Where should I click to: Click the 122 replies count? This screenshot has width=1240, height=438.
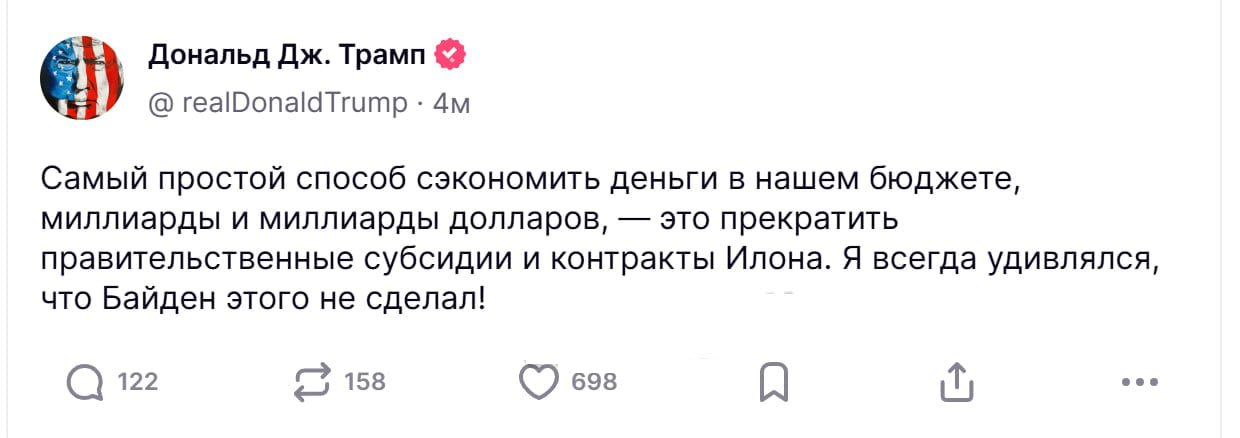point(137,381)
